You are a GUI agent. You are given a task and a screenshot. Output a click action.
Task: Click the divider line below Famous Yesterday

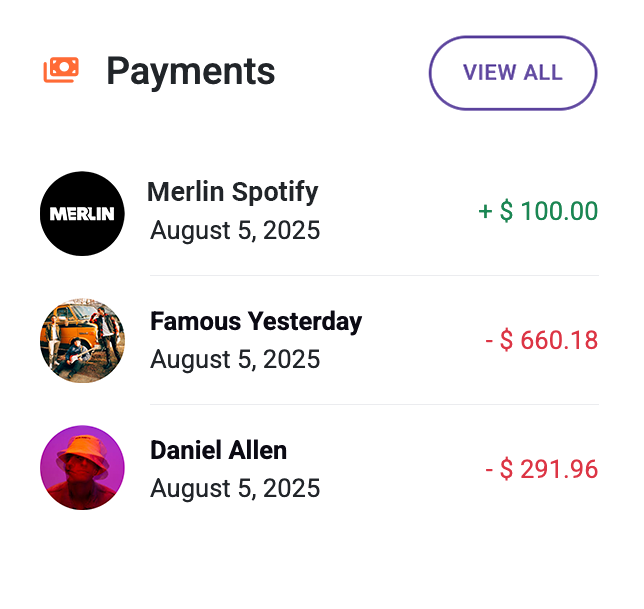374,404
